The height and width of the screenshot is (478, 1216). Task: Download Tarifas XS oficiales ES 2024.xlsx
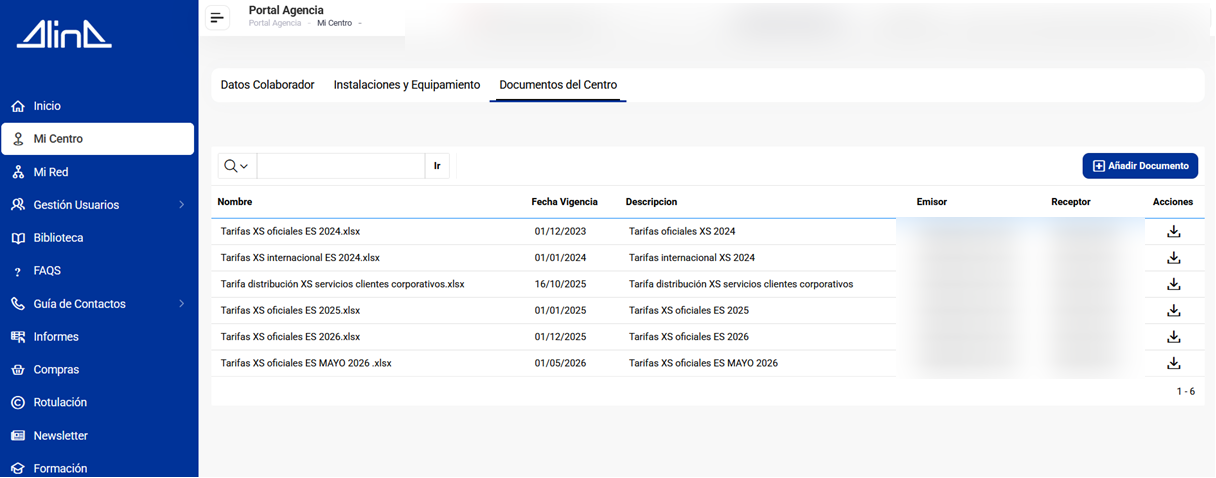tap(1174, 231)
